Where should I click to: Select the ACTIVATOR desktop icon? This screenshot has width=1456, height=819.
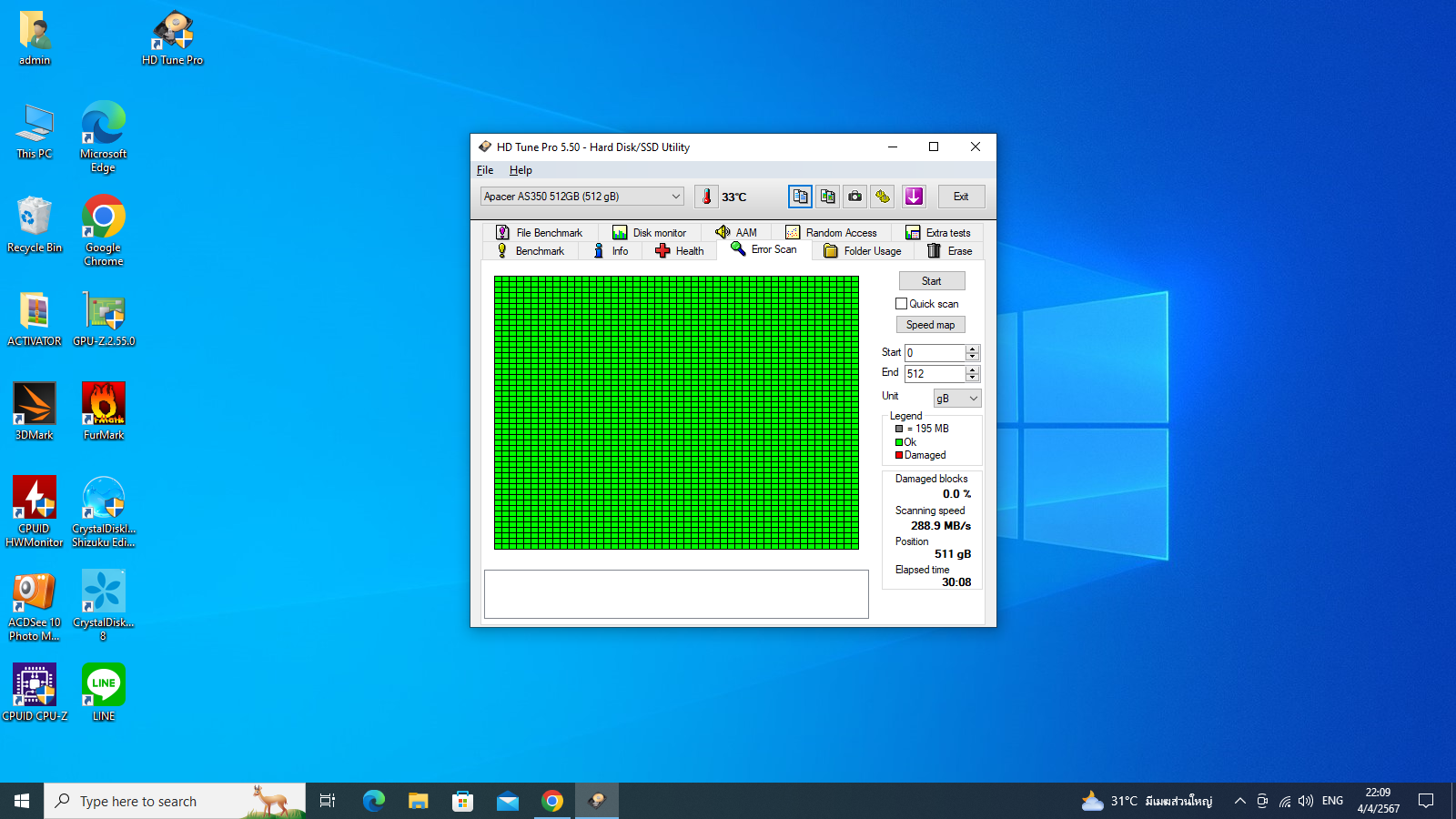pyautogui.click(x=35, y=319)
